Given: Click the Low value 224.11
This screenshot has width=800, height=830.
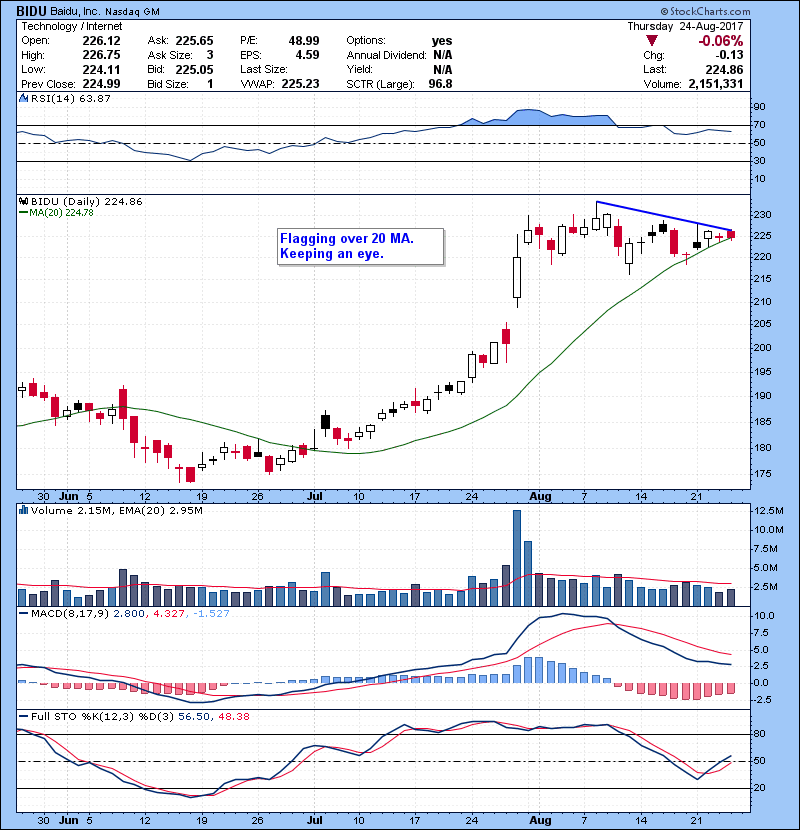Looking at the screenshot, I should pyautogui.click(x=101, y=69).
